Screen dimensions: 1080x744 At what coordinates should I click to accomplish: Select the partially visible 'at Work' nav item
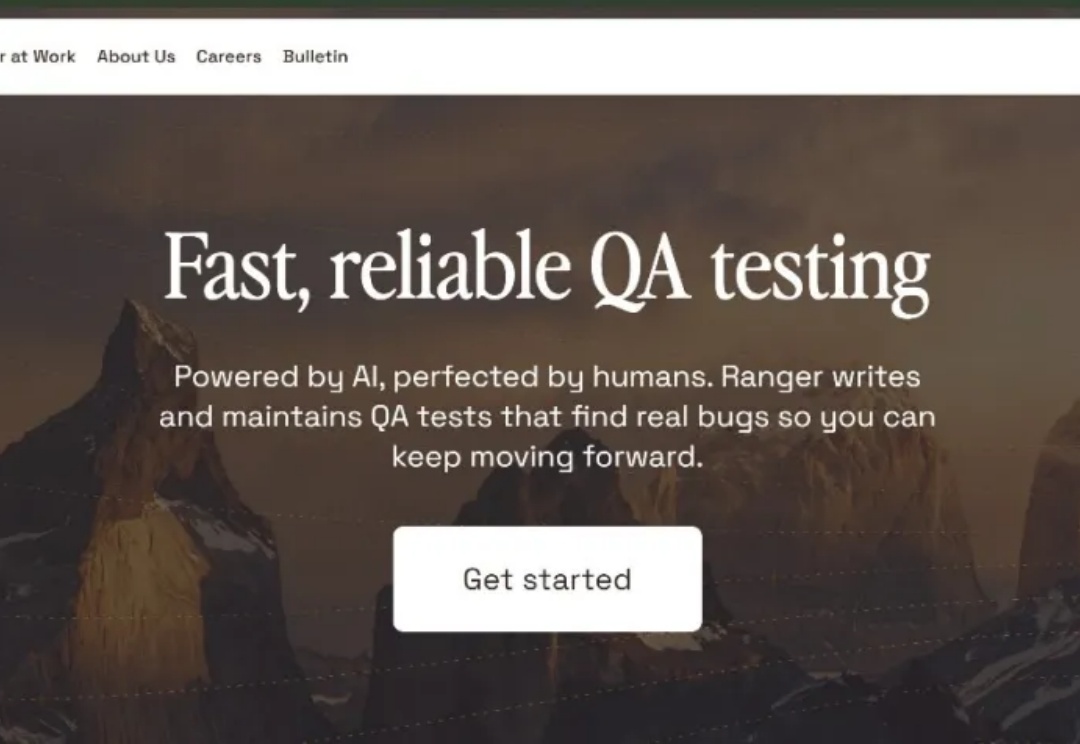coord(40,57)
